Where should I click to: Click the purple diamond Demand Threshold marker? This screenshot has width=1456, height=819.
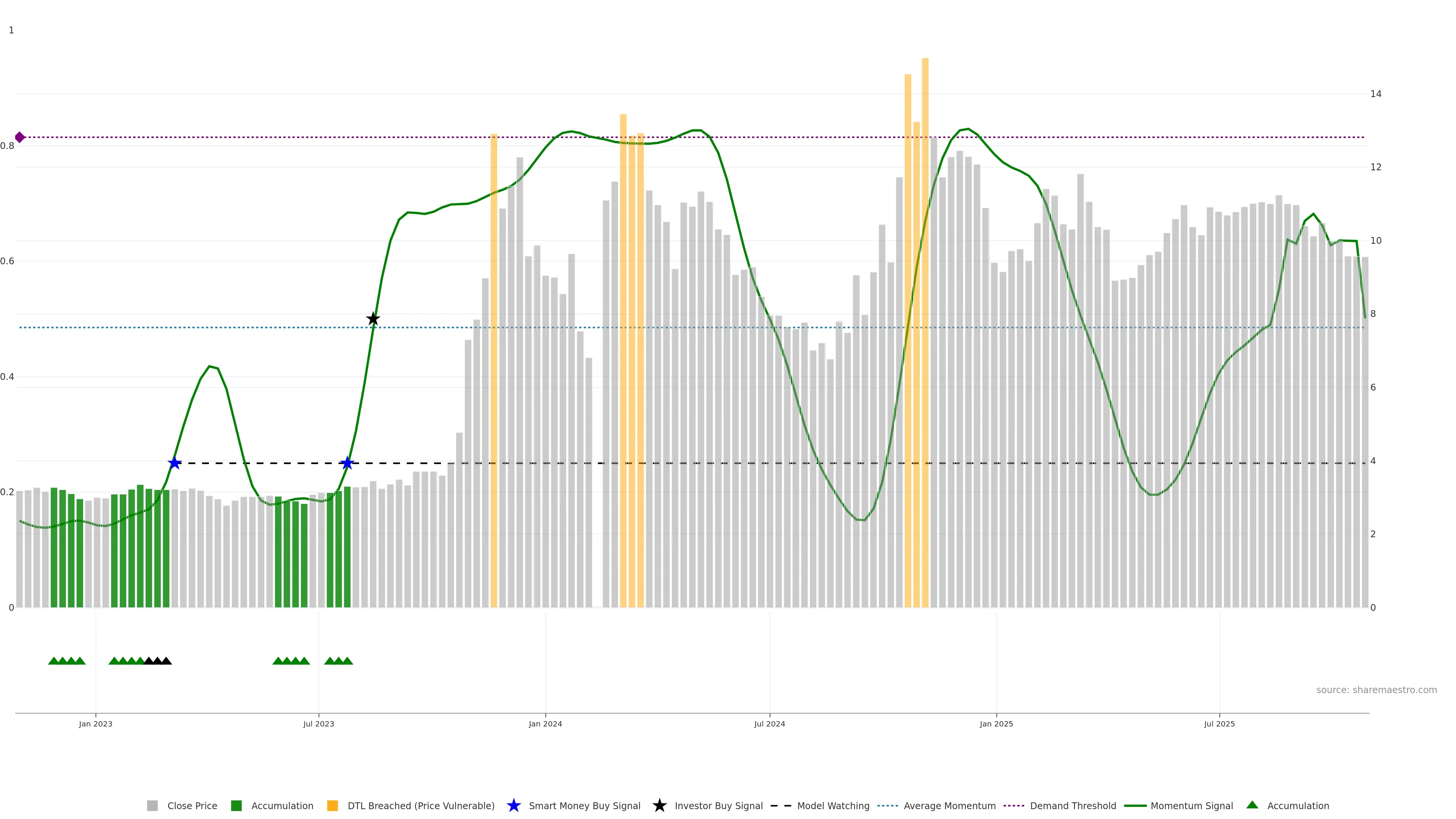pos(20,137)
